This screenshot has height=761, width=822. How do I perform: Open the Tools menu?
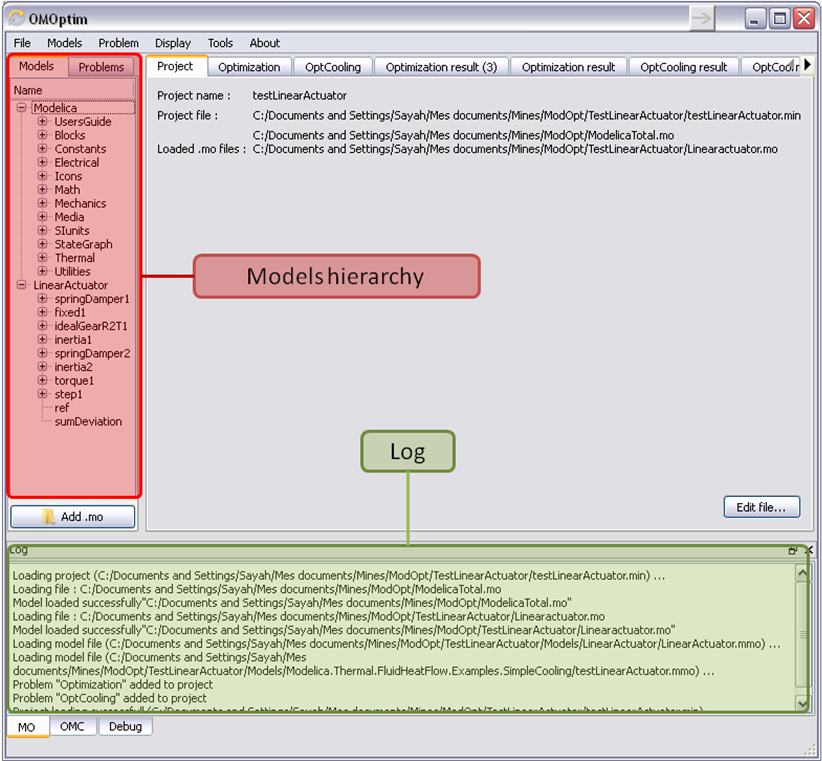tap(220, 43)
